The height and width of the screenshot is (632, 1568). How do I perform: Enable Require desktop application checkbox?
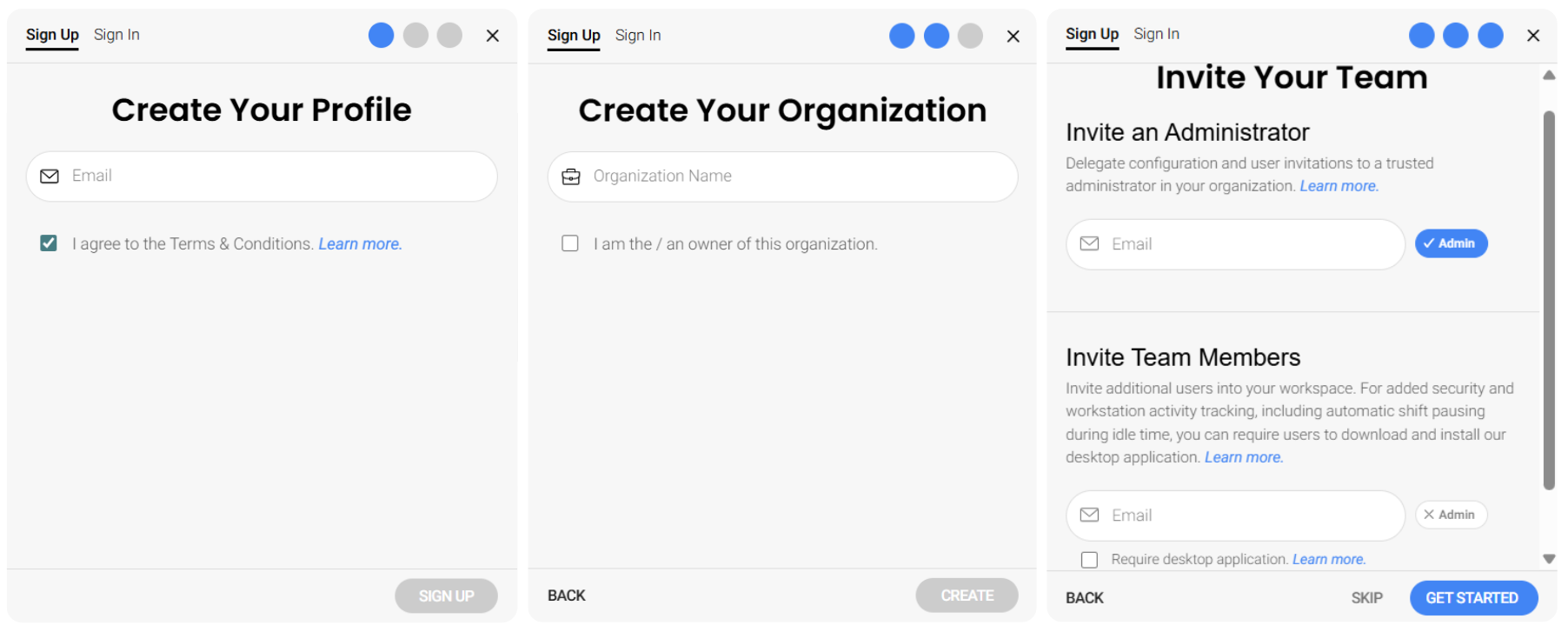pyautogui.click(x=1089, y=560)
